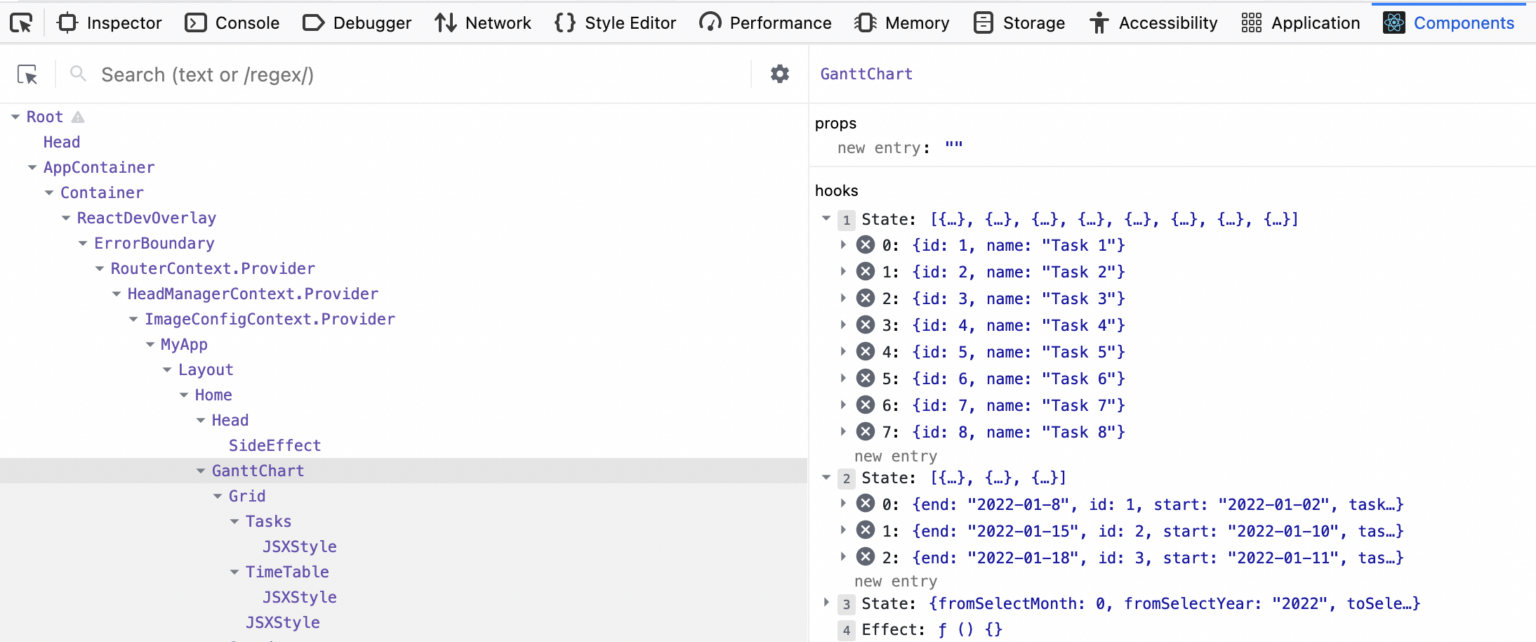Open the Accessibility panel
1536x642 pixels.
point(1153,22)
